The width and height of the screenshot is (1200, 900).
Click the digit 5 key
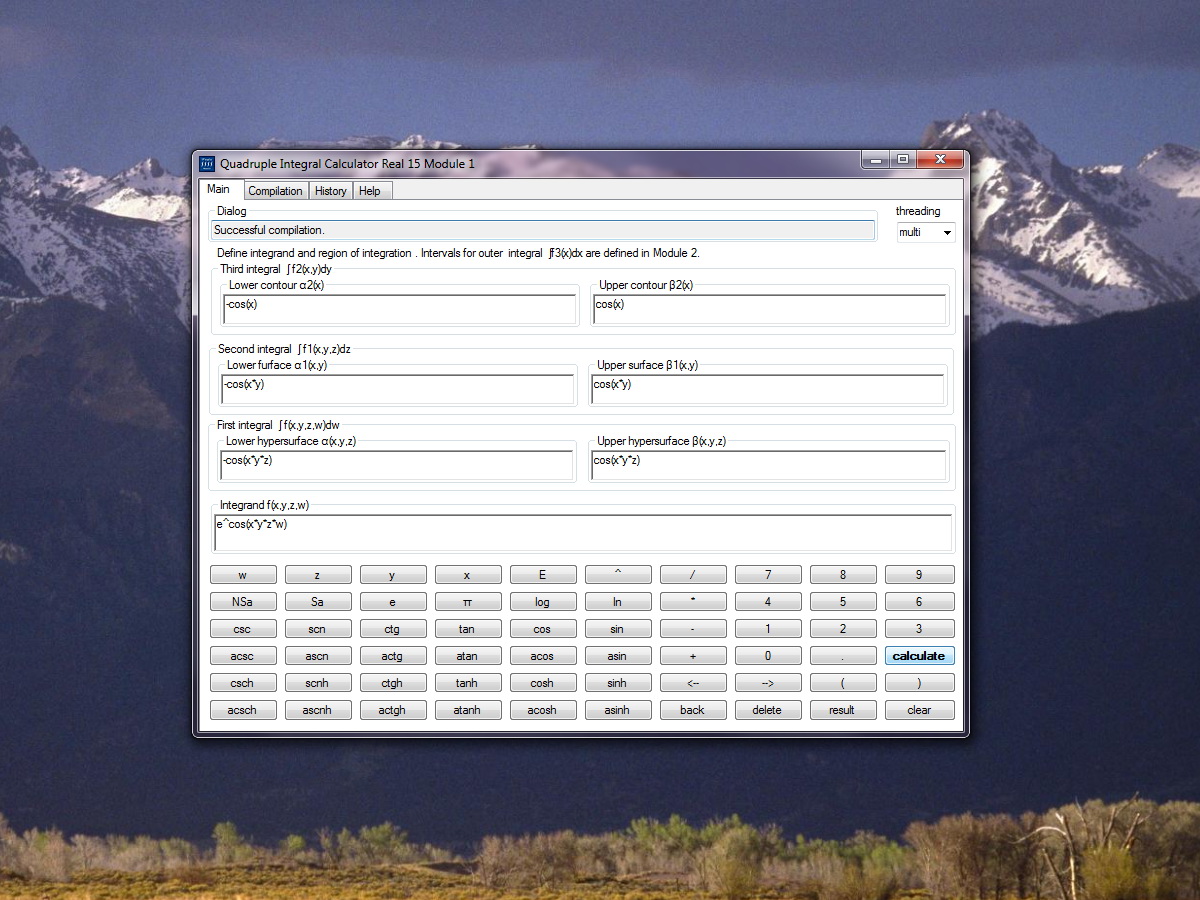tap(843, 602)
